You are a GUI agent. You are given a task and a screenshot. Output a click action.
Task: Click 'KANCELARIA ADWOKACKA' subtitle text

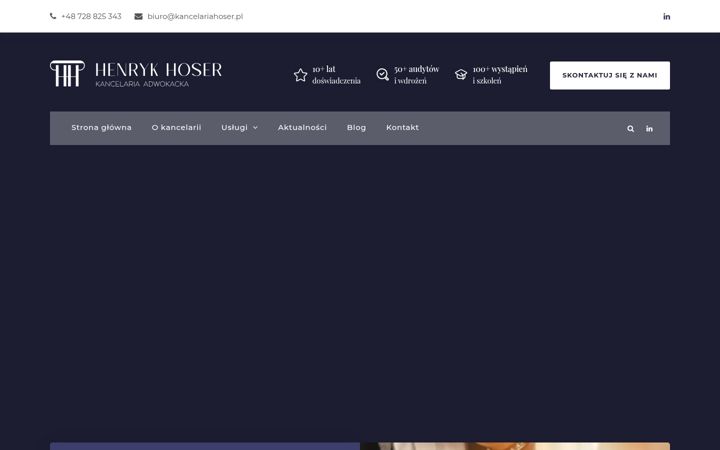[x=142, y=84]
